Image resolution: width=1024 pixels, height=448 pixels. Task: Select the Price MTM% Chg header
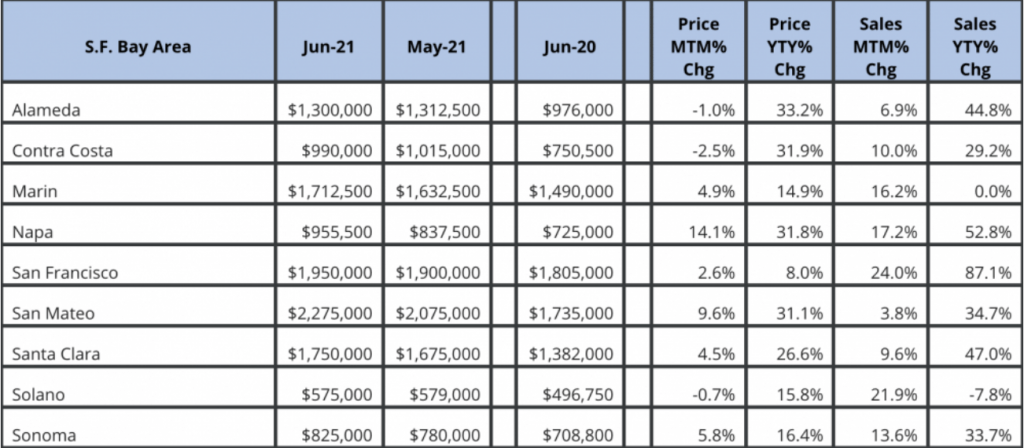(x=699, y=45)
